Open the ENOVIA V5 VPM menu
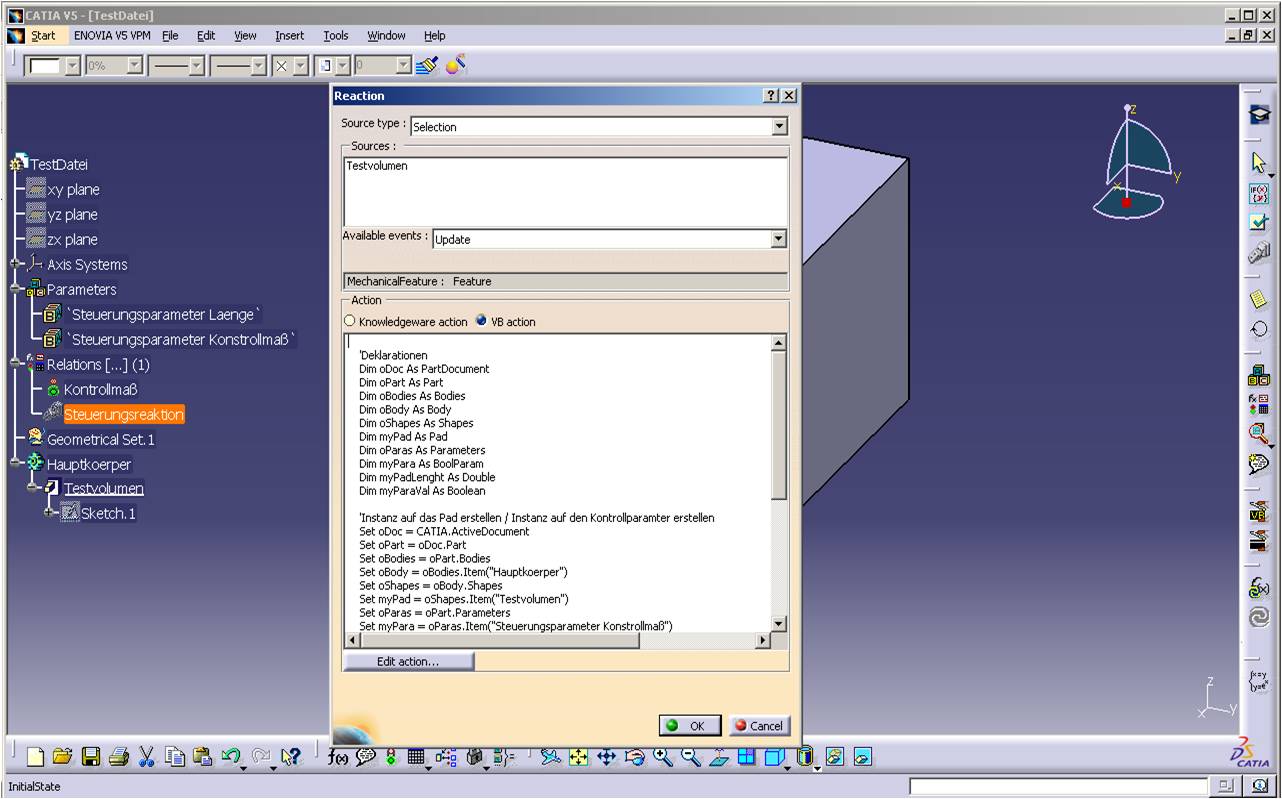This screenshot has width=1282, height=799. click(111, 35)
